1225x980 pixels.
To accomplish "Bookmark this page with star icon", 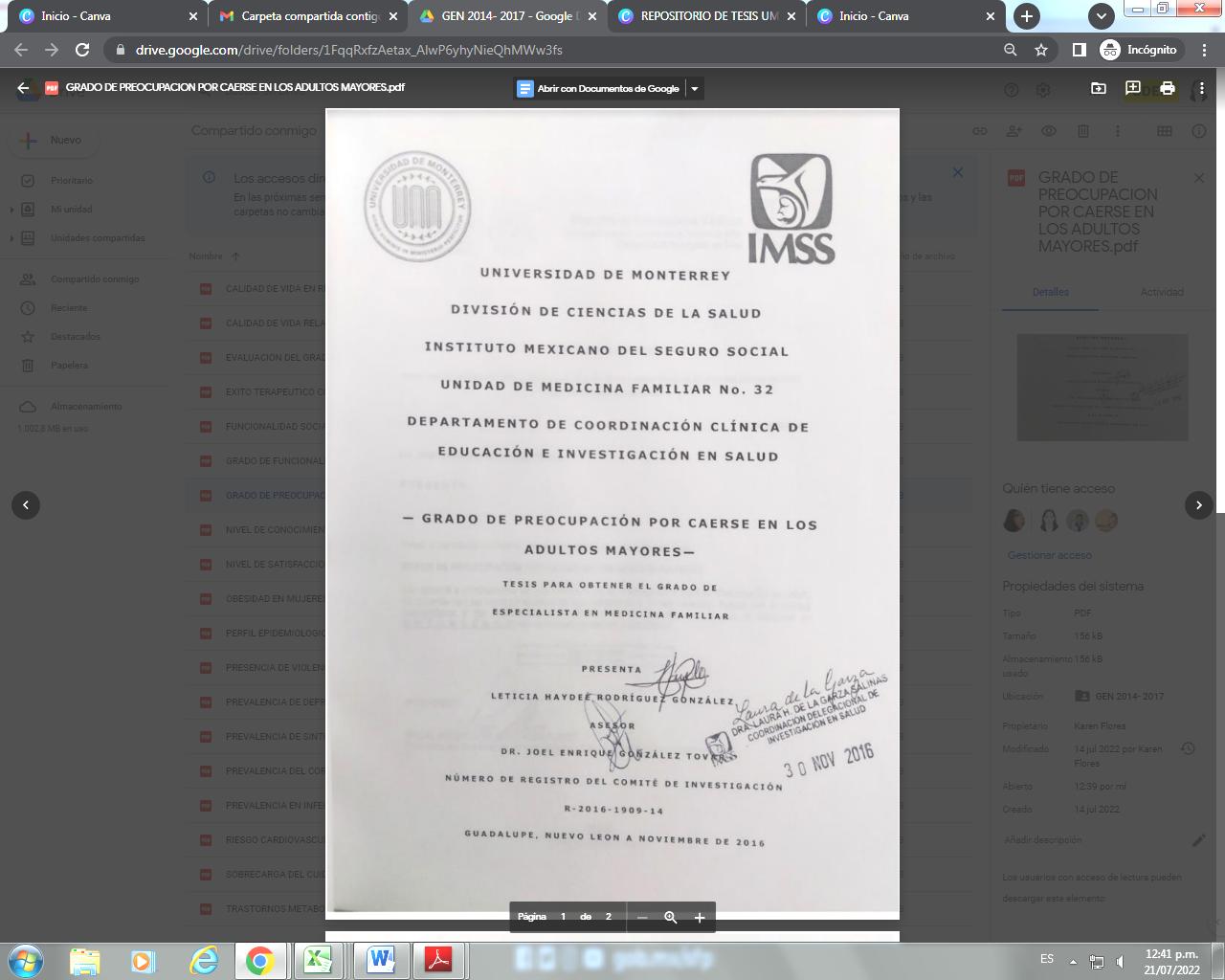I will tap(1041, 50).
